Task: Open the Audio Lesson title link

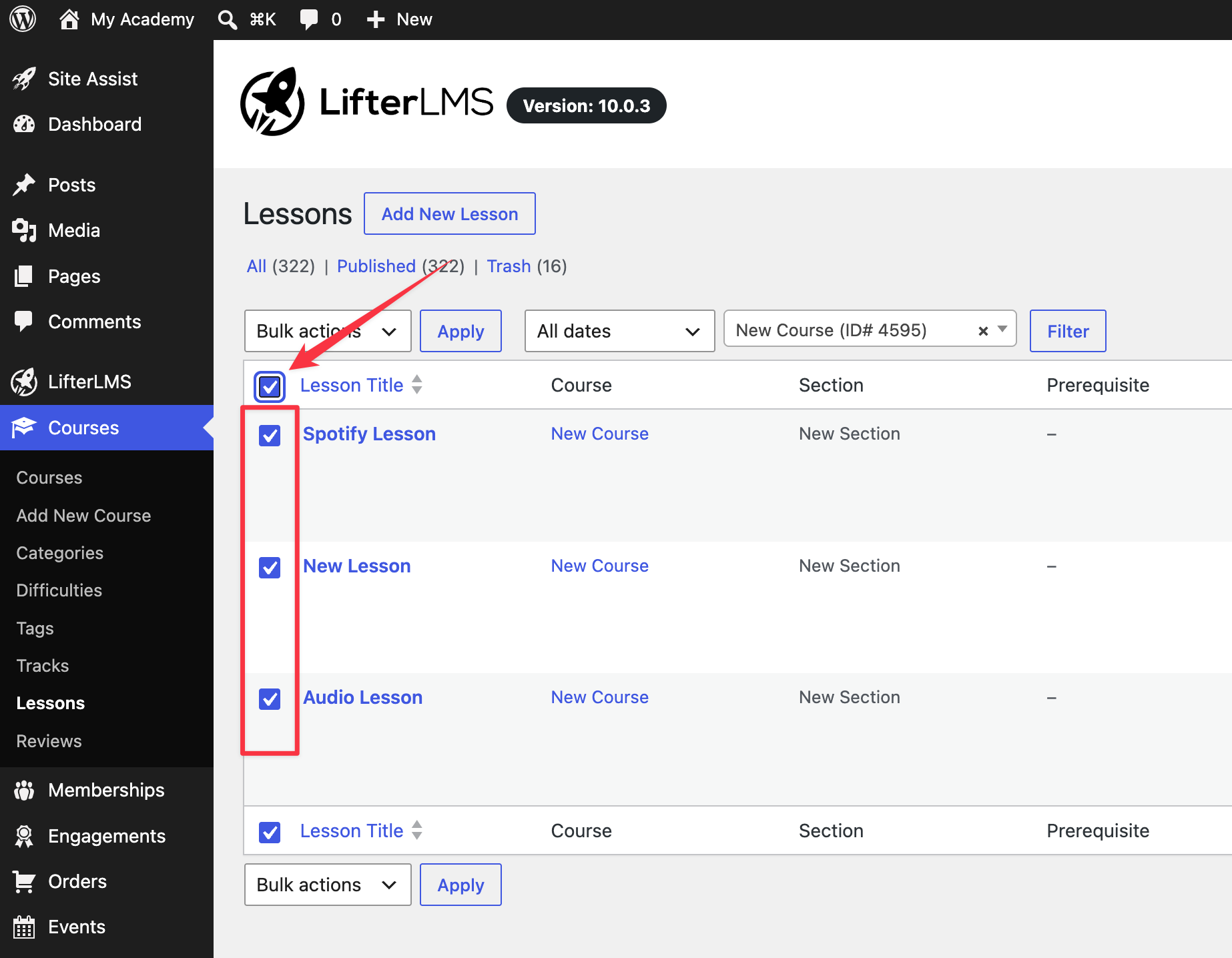Action: pos(363,697)
